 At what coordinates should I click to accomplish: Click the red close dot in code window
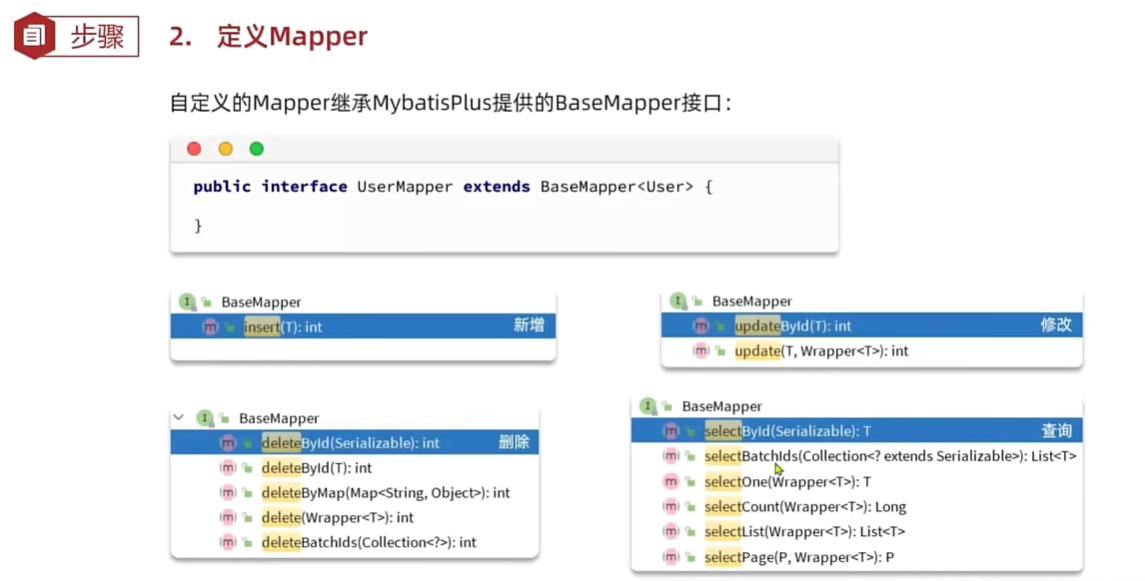(194, 149)
